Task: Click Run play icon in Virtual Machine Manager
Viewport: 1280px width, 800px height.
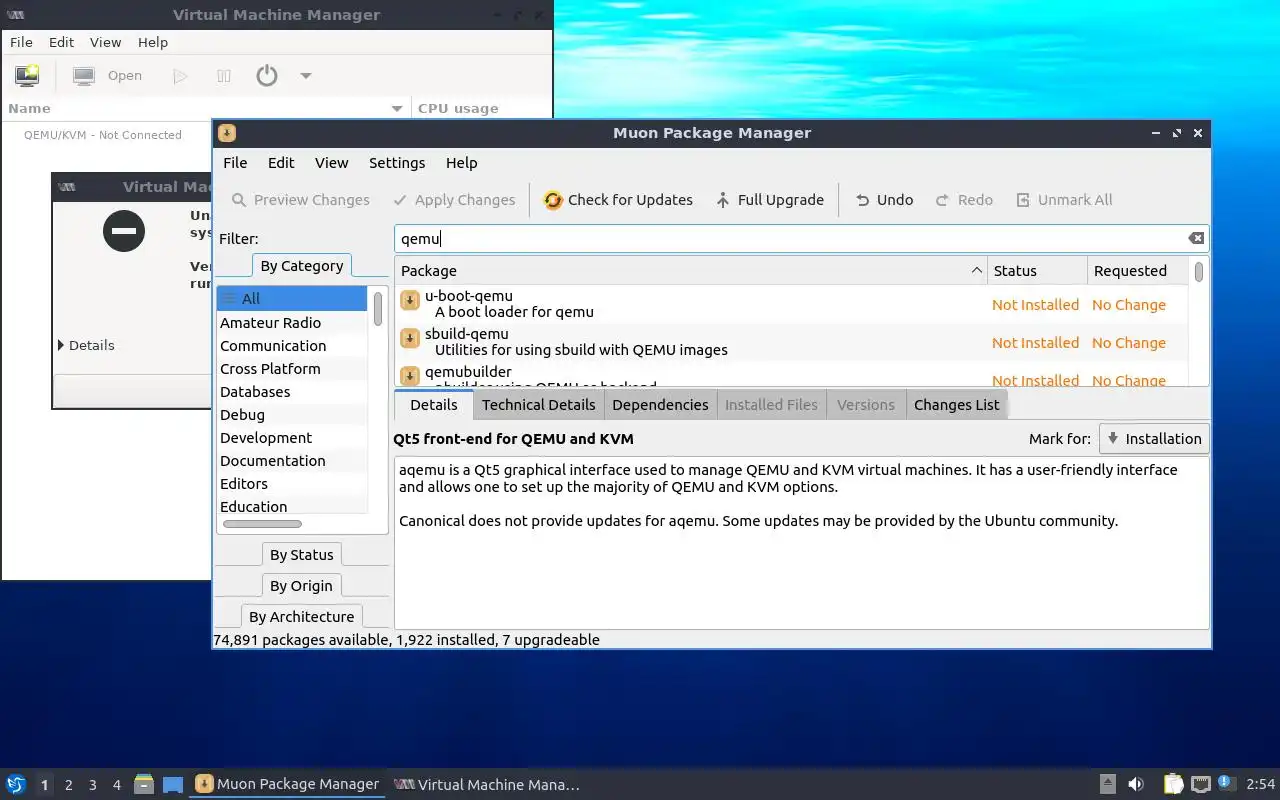Action: [180, 76]
